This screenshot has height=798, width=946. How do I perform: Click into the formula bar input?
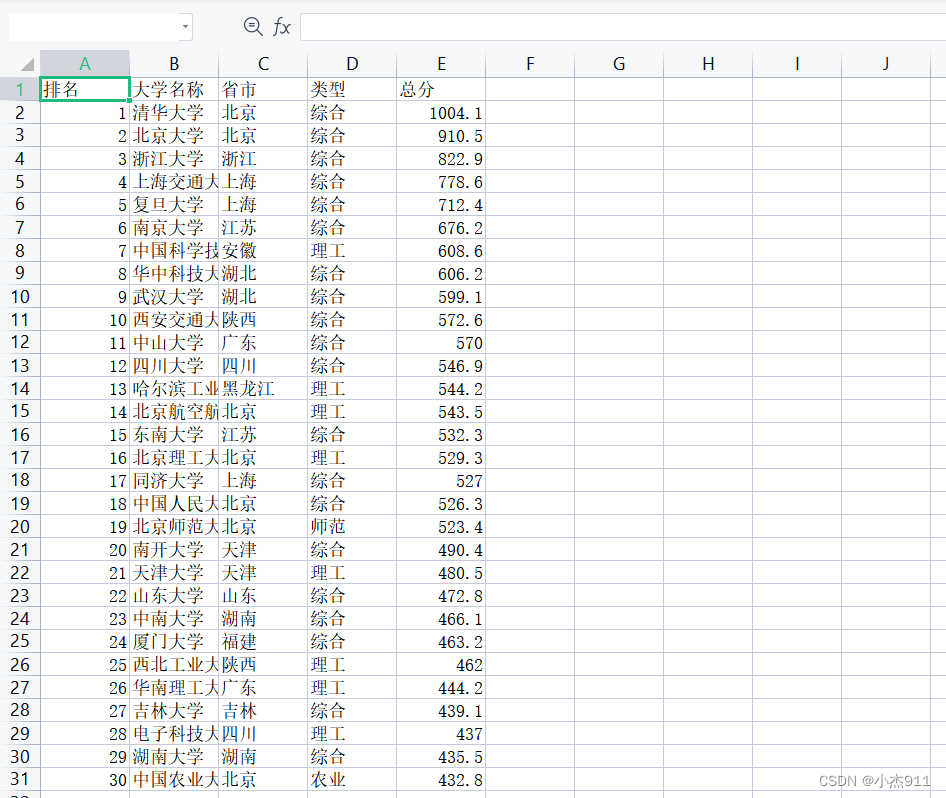(623, 27)
